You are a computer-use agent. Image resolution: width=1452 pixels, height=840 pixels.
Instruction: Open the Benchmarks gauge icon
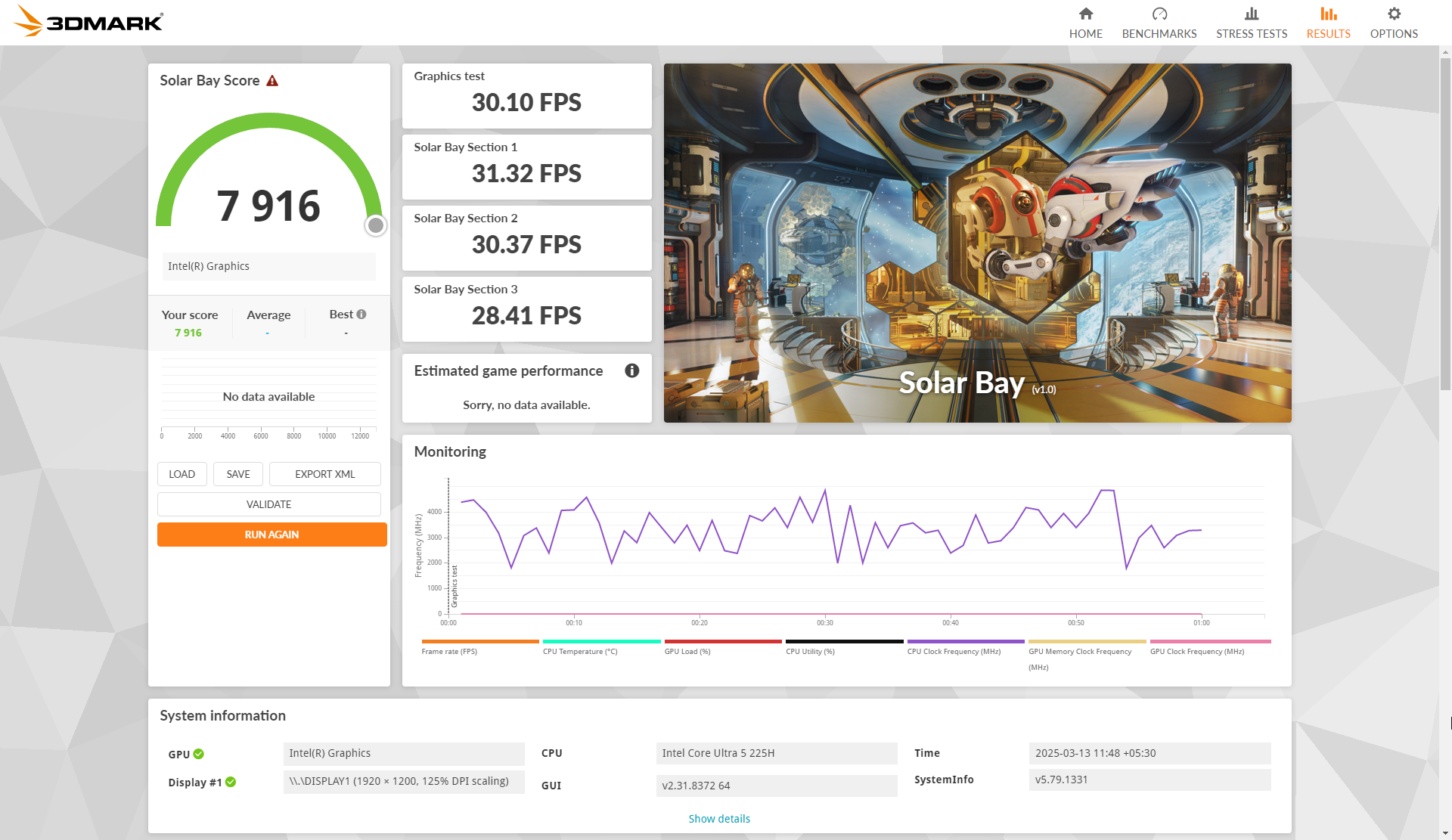1159,14
